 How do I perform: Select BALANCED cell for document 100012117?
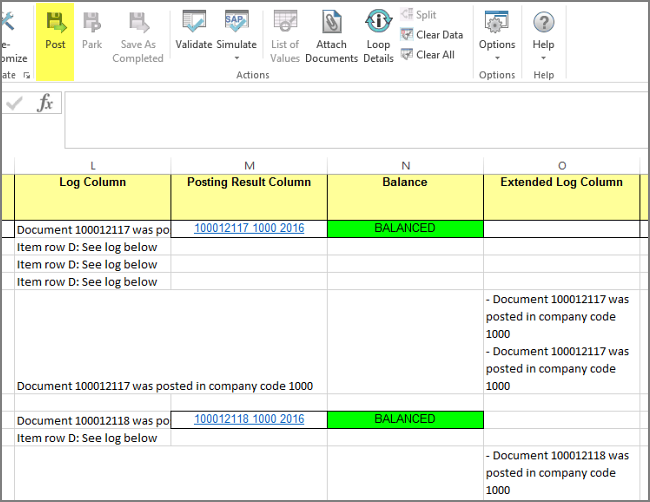[405, 229]
